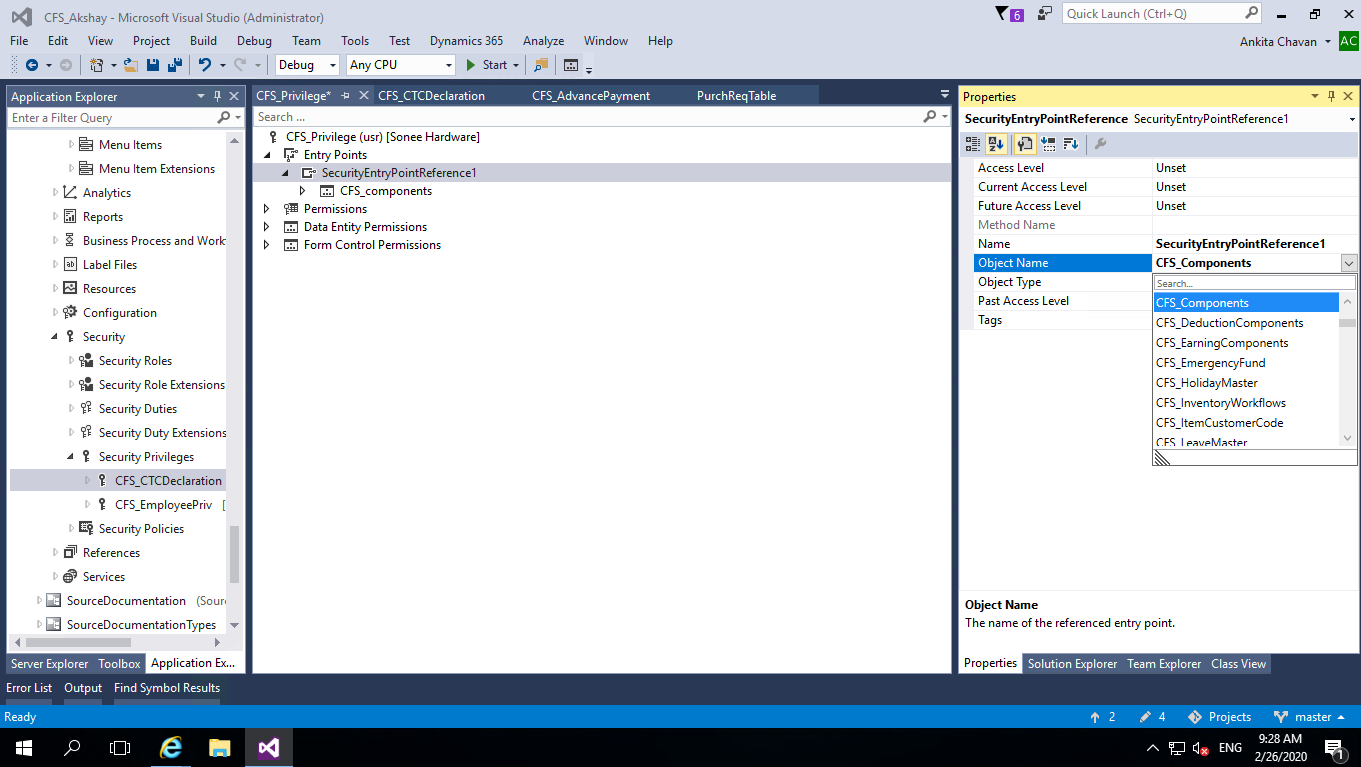Open the document tab overflow dropdown

tap(944, 95)
